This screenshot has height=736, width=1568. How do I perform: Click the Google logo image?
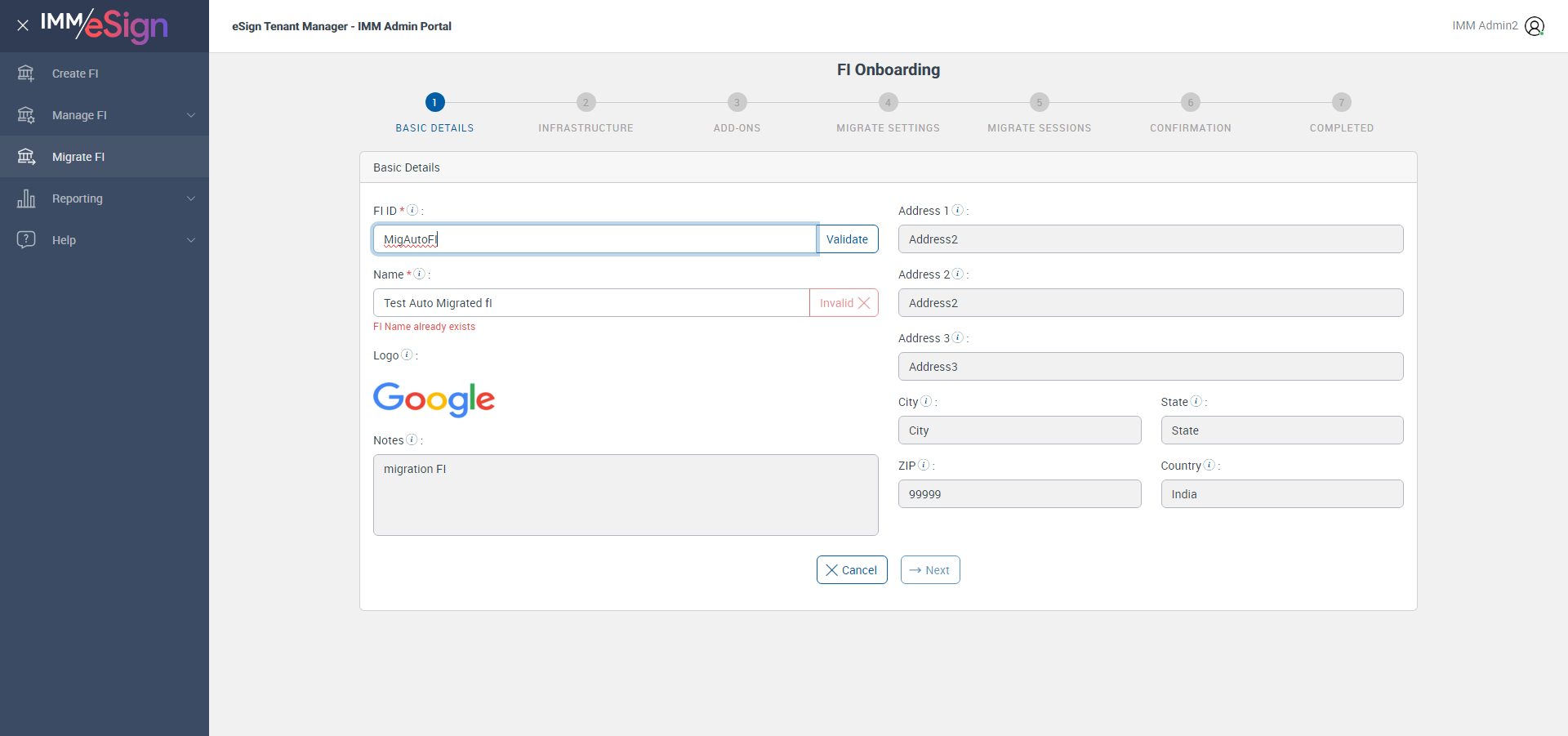coord(434,399)
